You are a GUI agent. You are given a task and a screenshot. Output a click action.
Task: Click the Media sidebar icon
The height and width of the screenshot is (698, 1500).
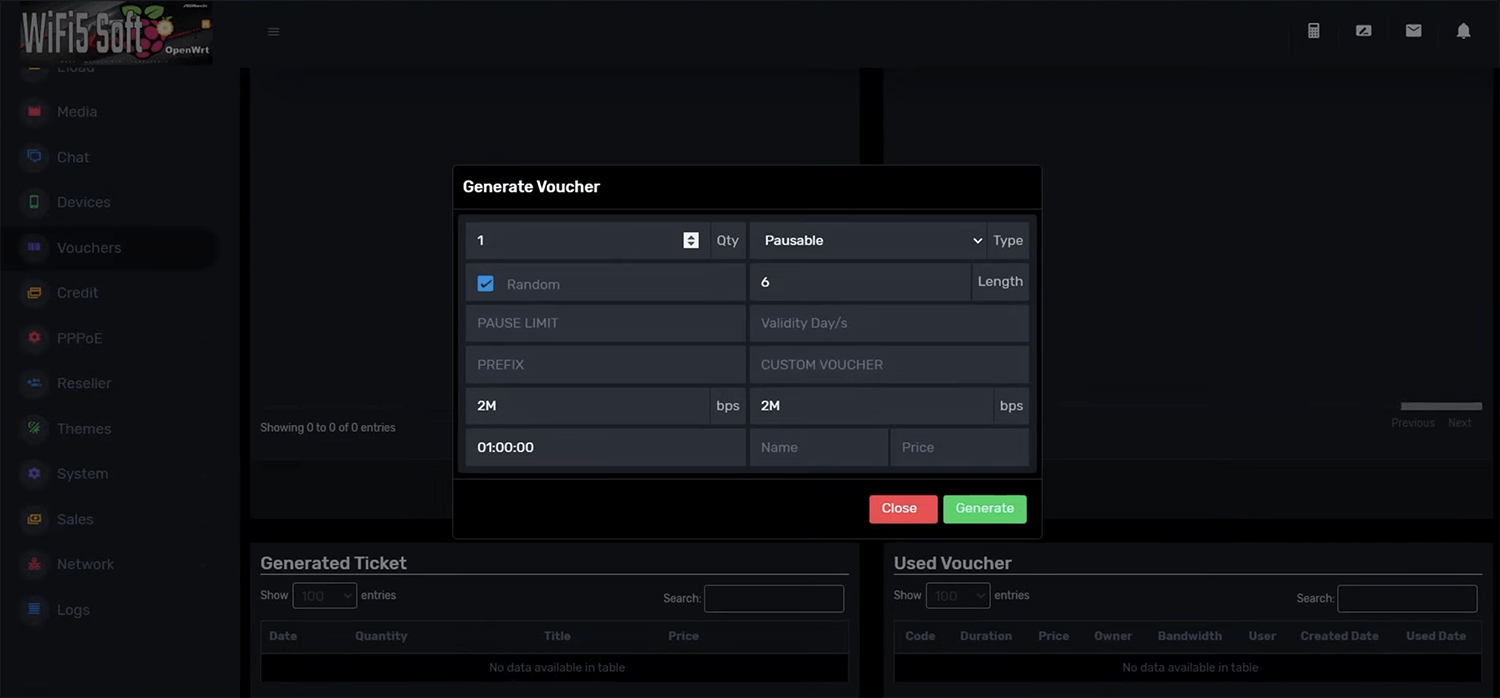click(35, 112)
